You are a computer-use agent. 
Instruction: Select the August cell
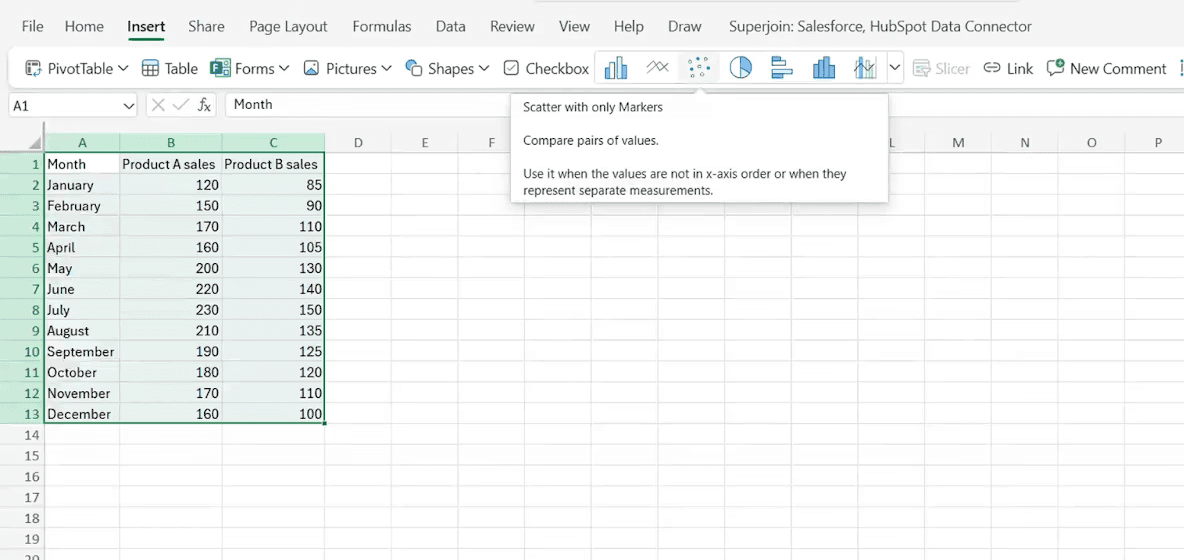[82, 331]
